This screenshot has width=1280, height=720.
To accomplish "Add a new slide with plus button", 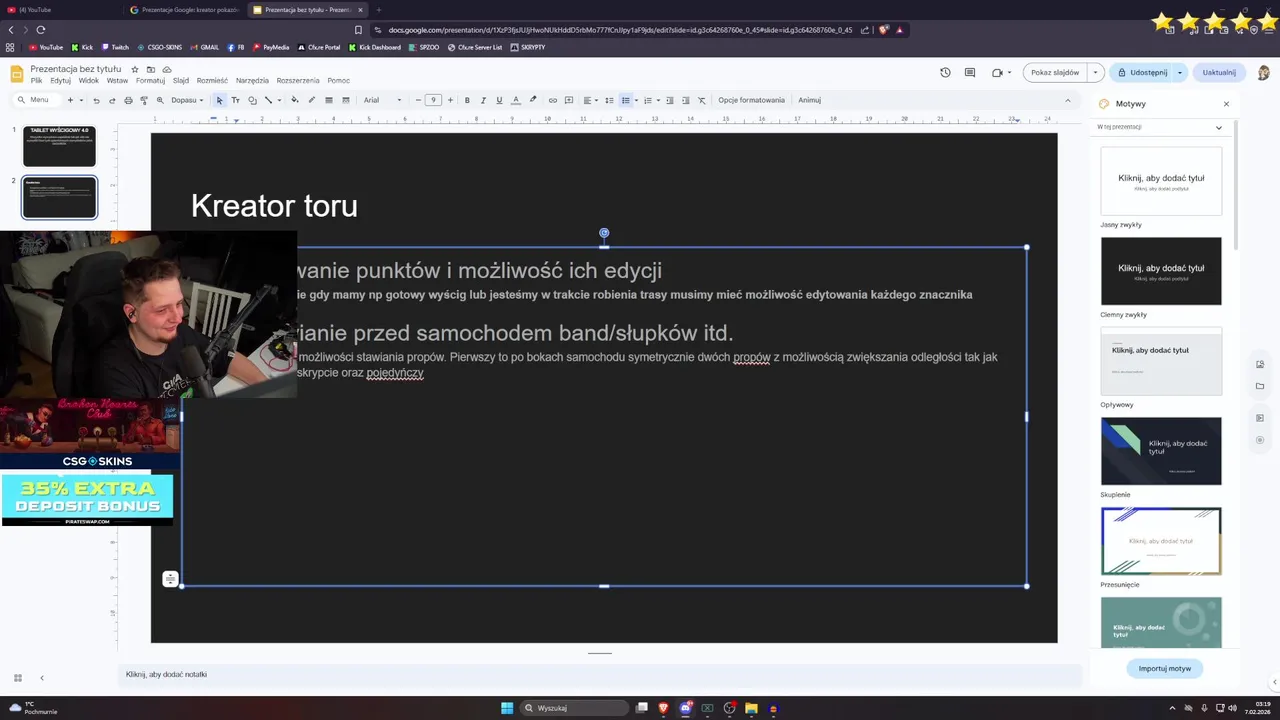I will click(x=70, y=100).
